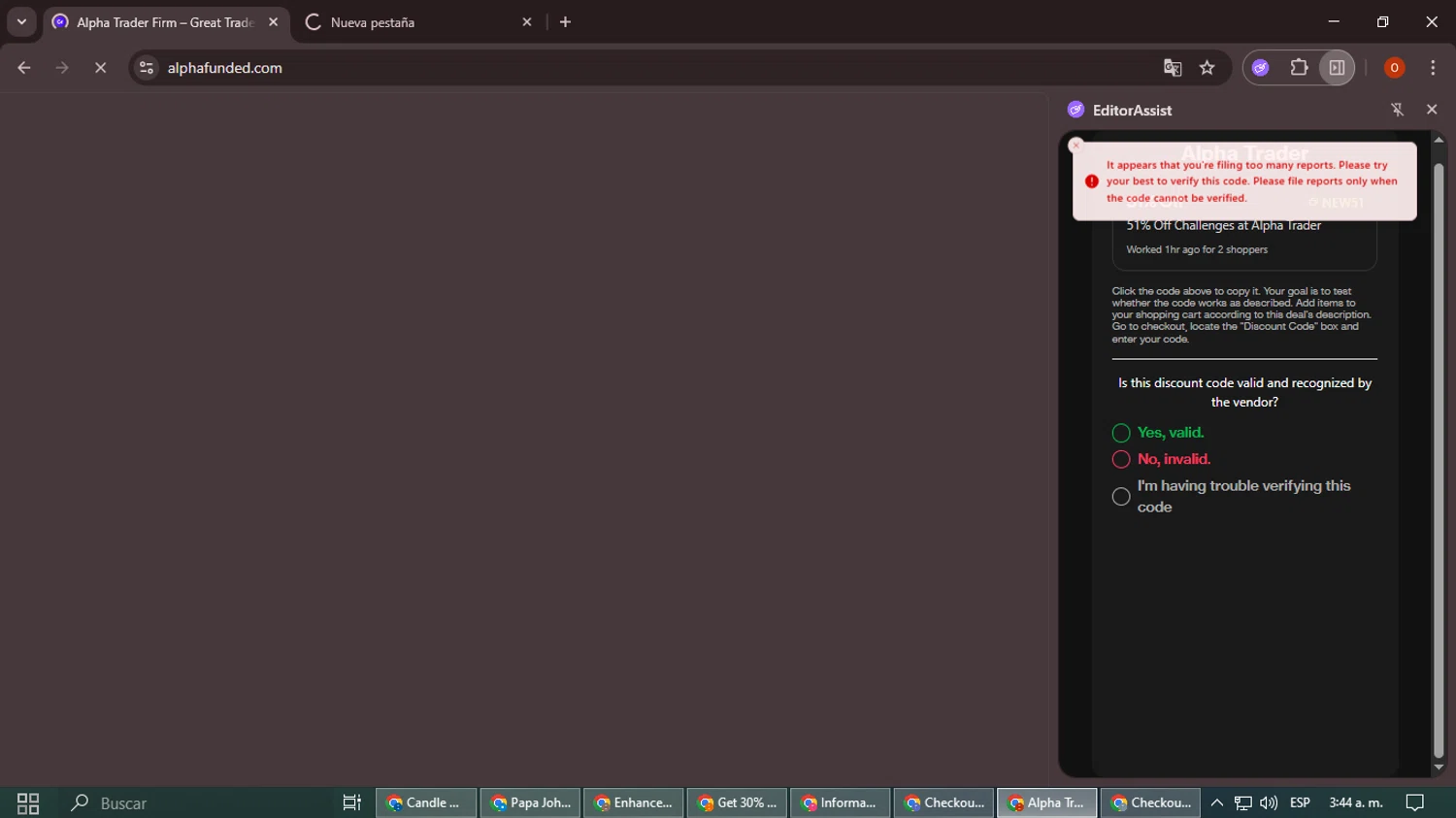Click 'Worked 1hr ago for 2 shoppers' text
Screen dimensions: 1456x818
[x=1197, y=249]
